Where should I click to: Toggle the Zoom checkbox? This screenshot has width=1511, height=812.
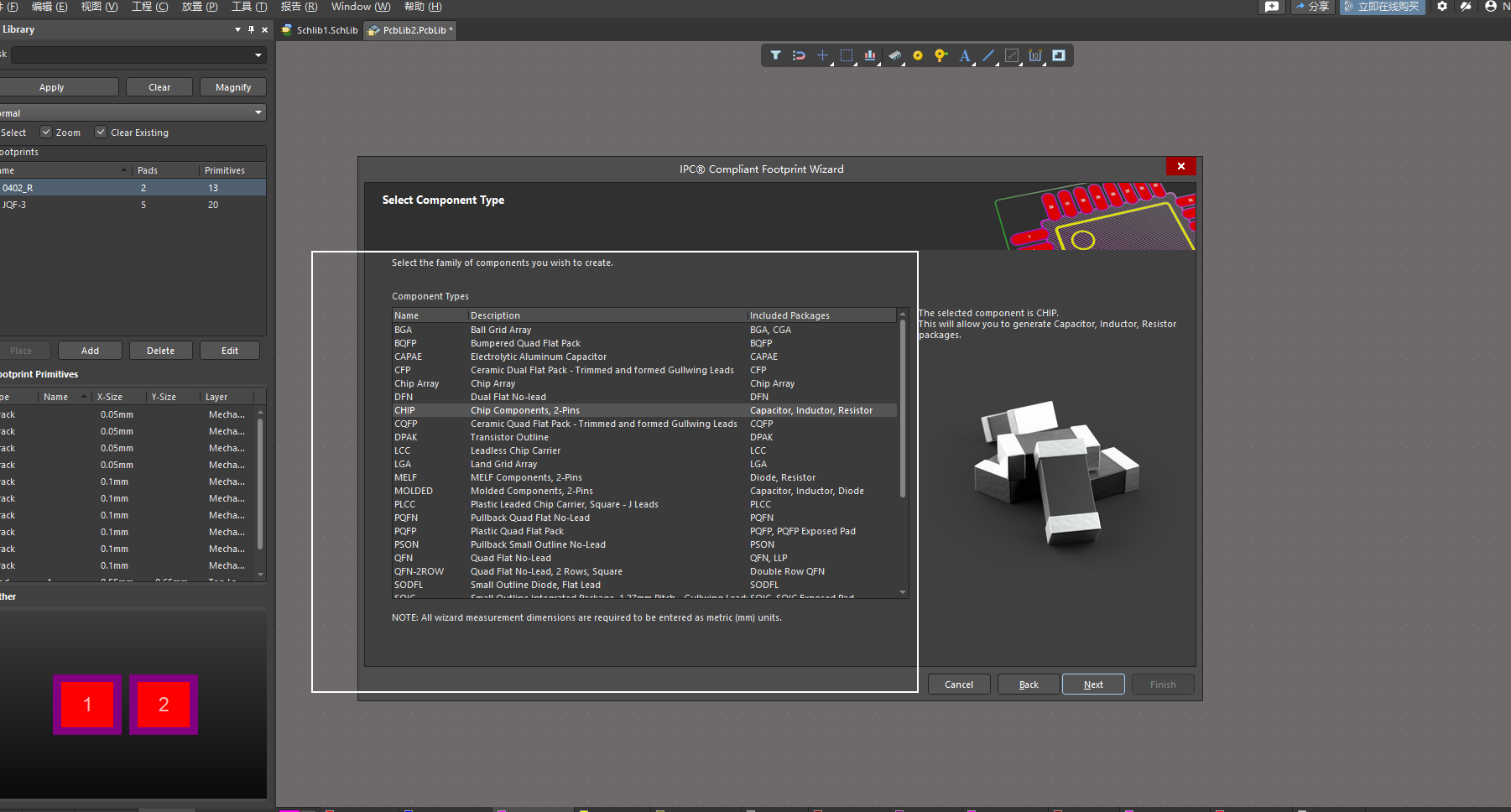click(x=46, y=133)
